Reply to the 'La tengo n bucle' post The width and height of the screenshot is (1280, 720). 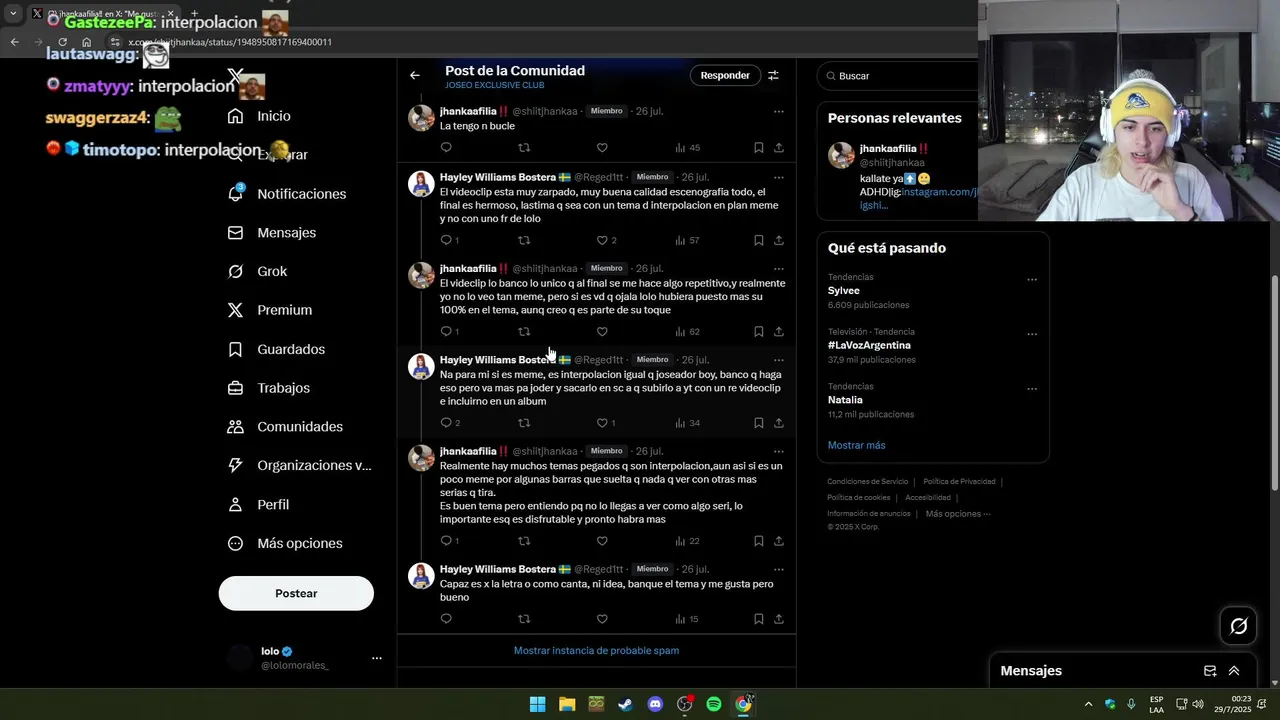pos(446,148)
